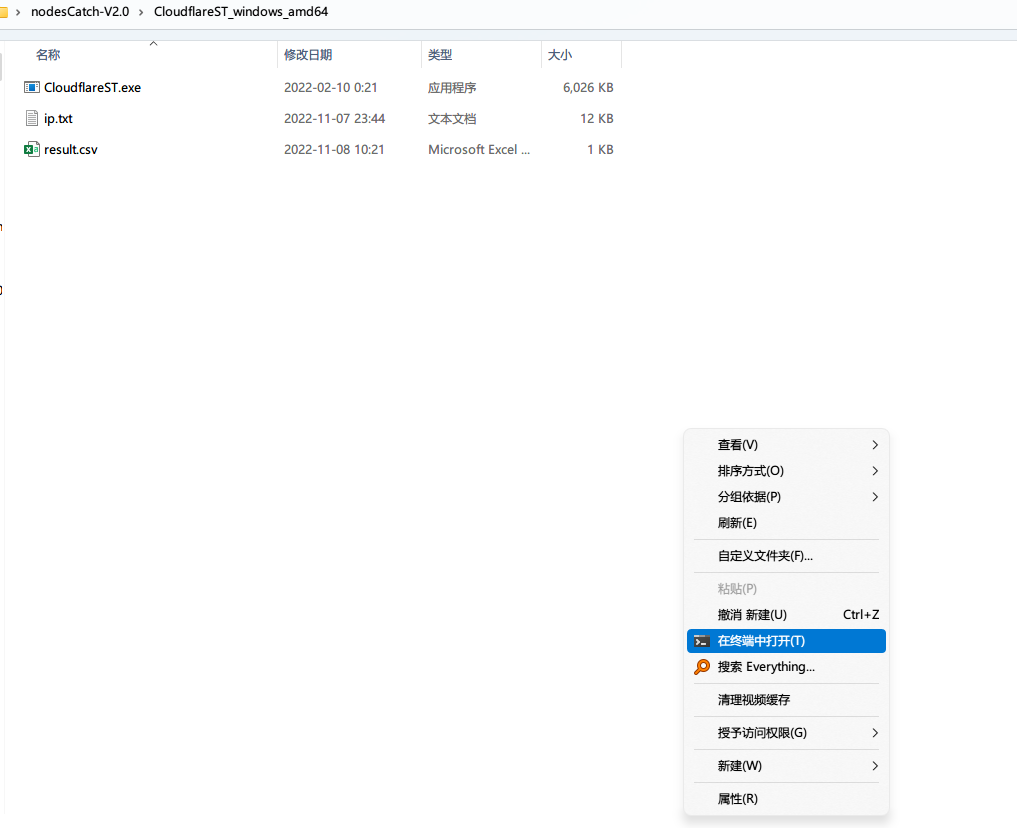
Task: Navigate to nodesCatch-V2.0 in breadcrumb
Action: pos(80,12)
